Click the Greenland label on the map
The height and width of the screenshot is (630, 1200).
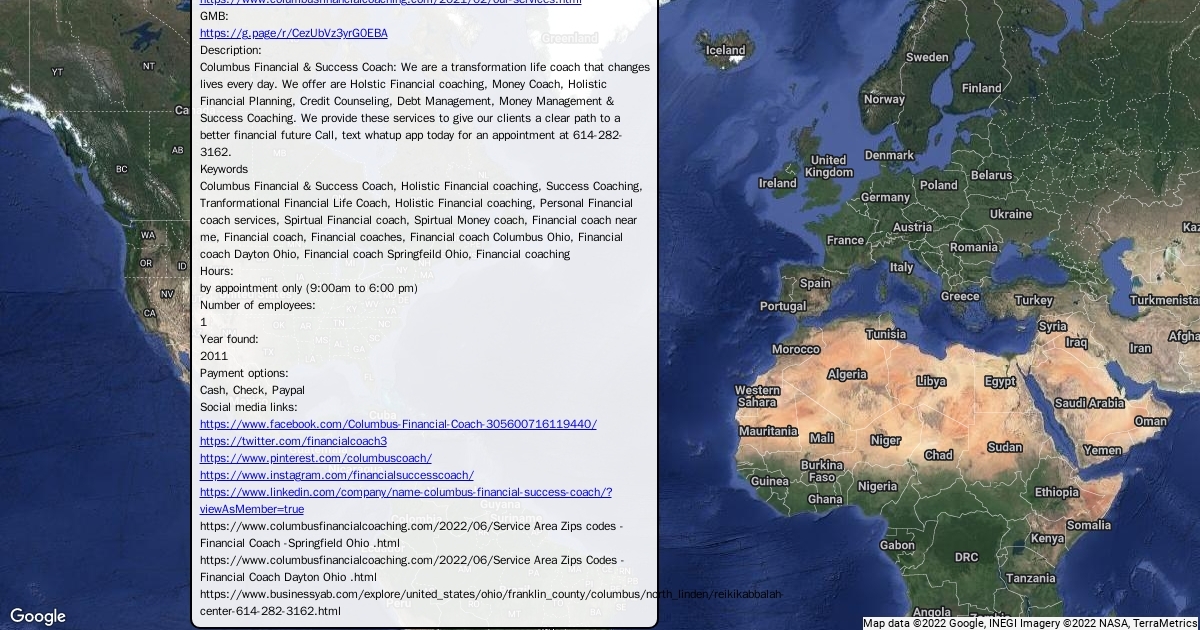[x=571, y=38]
